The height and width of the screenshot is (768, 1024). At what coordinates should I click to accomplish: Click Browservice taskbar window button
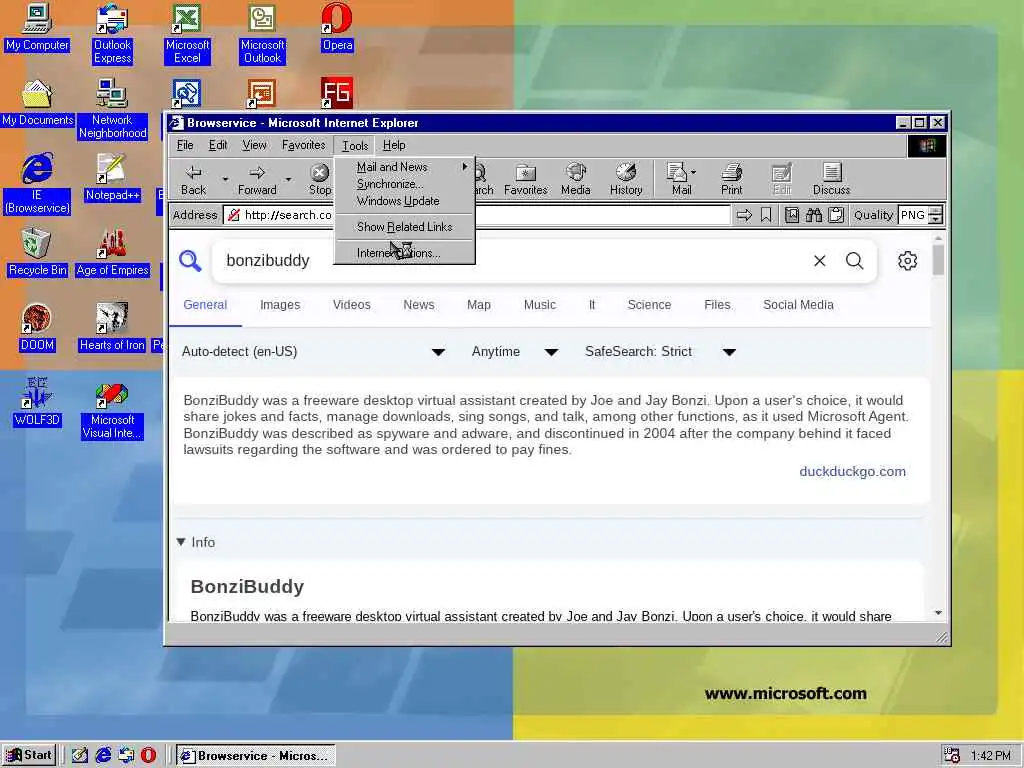[256, 756]
